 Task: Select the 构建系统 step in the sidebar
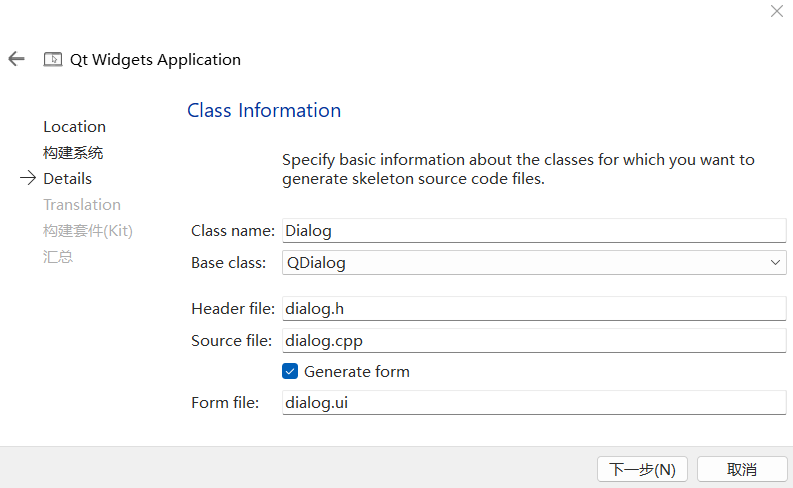pos(73,153)
